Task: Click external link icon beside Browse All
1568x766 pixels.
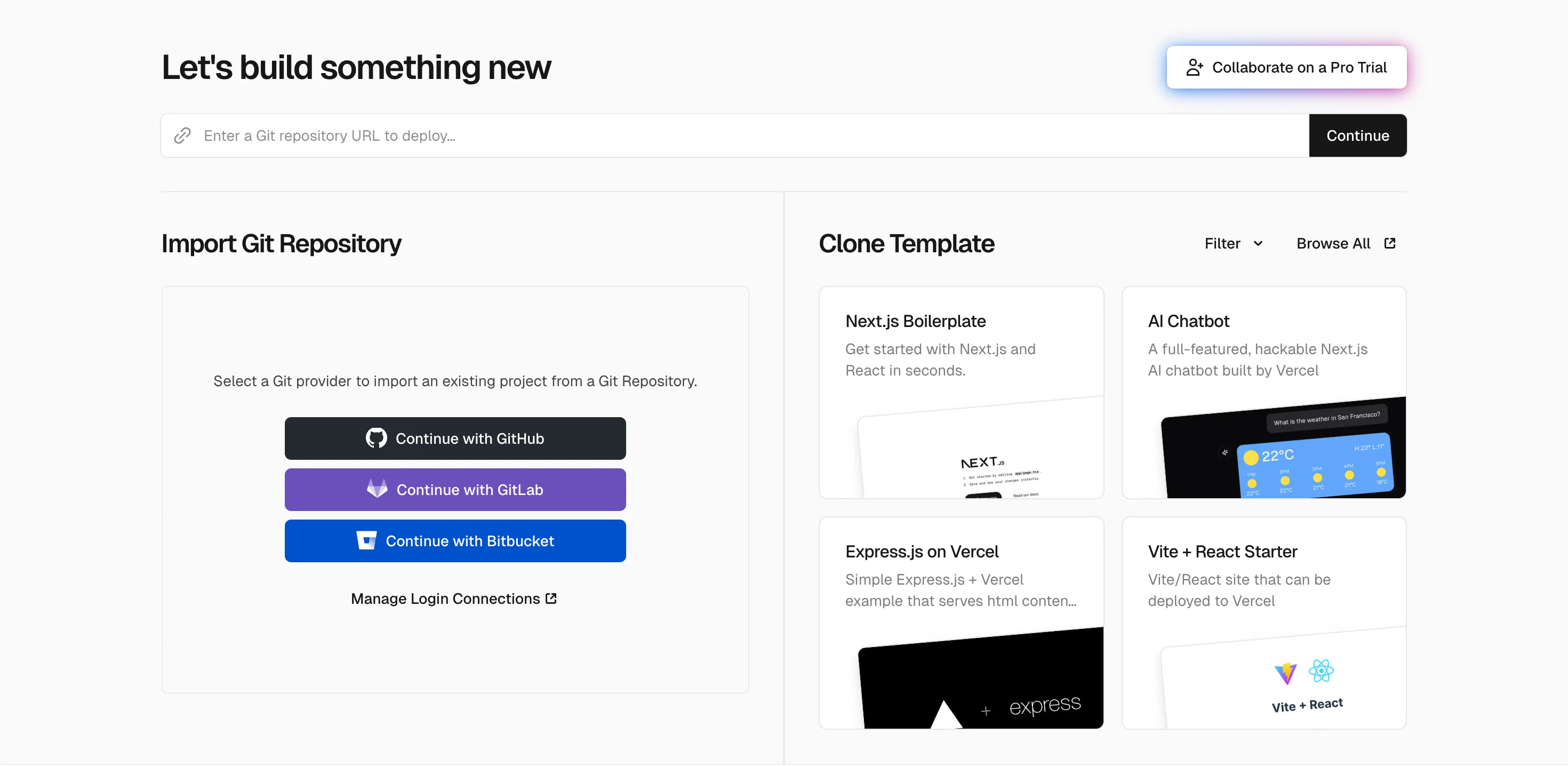Action: pyautogui.click(x=1390, y=244)
